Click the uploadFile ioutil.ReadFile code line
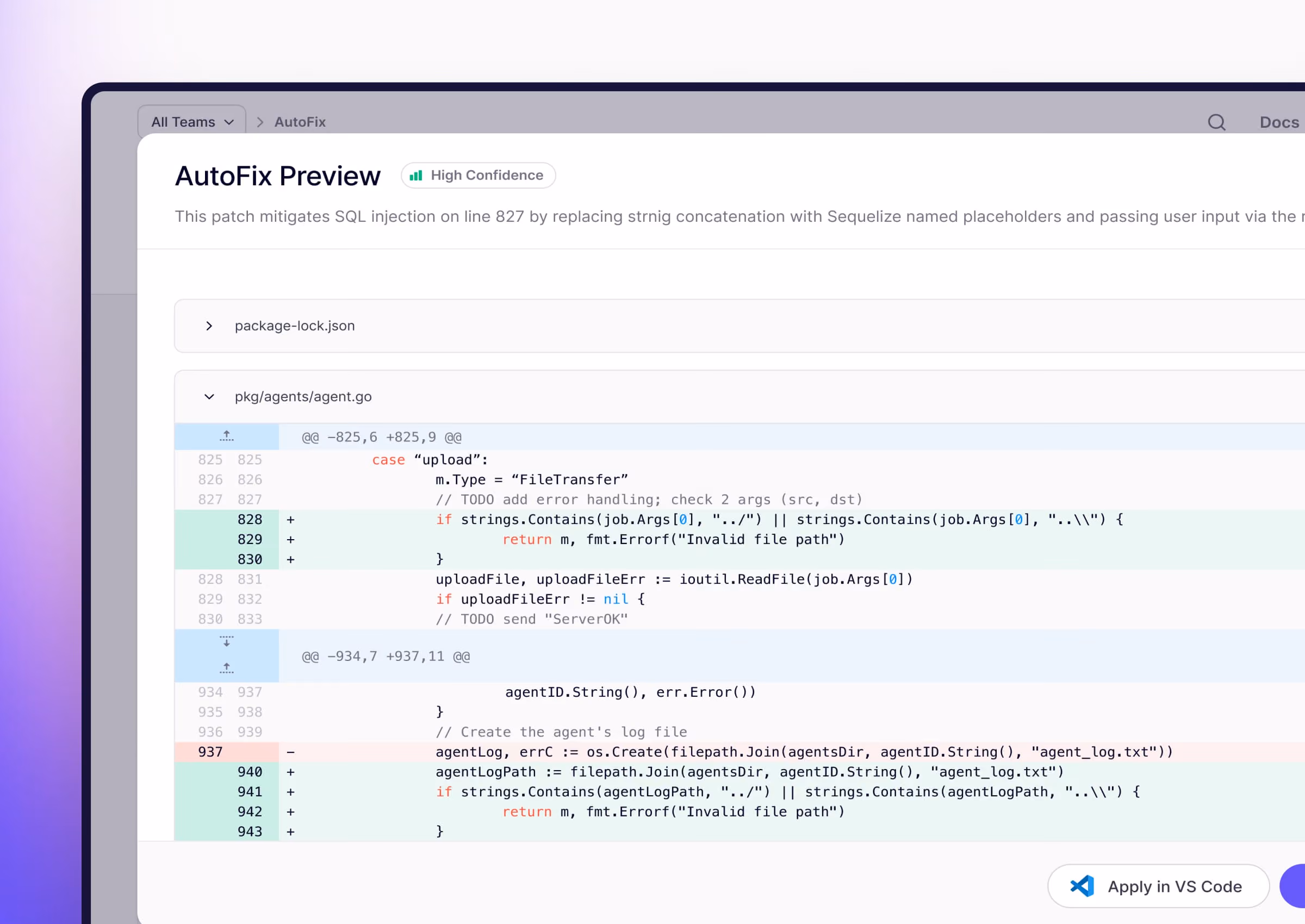1305x924 pixels. click(674, 579)
